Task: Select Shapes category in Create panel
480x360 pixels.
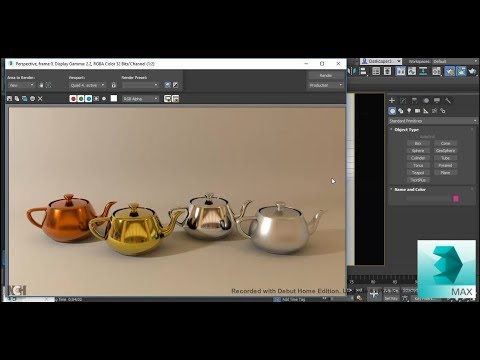Action: click(401, 111)
